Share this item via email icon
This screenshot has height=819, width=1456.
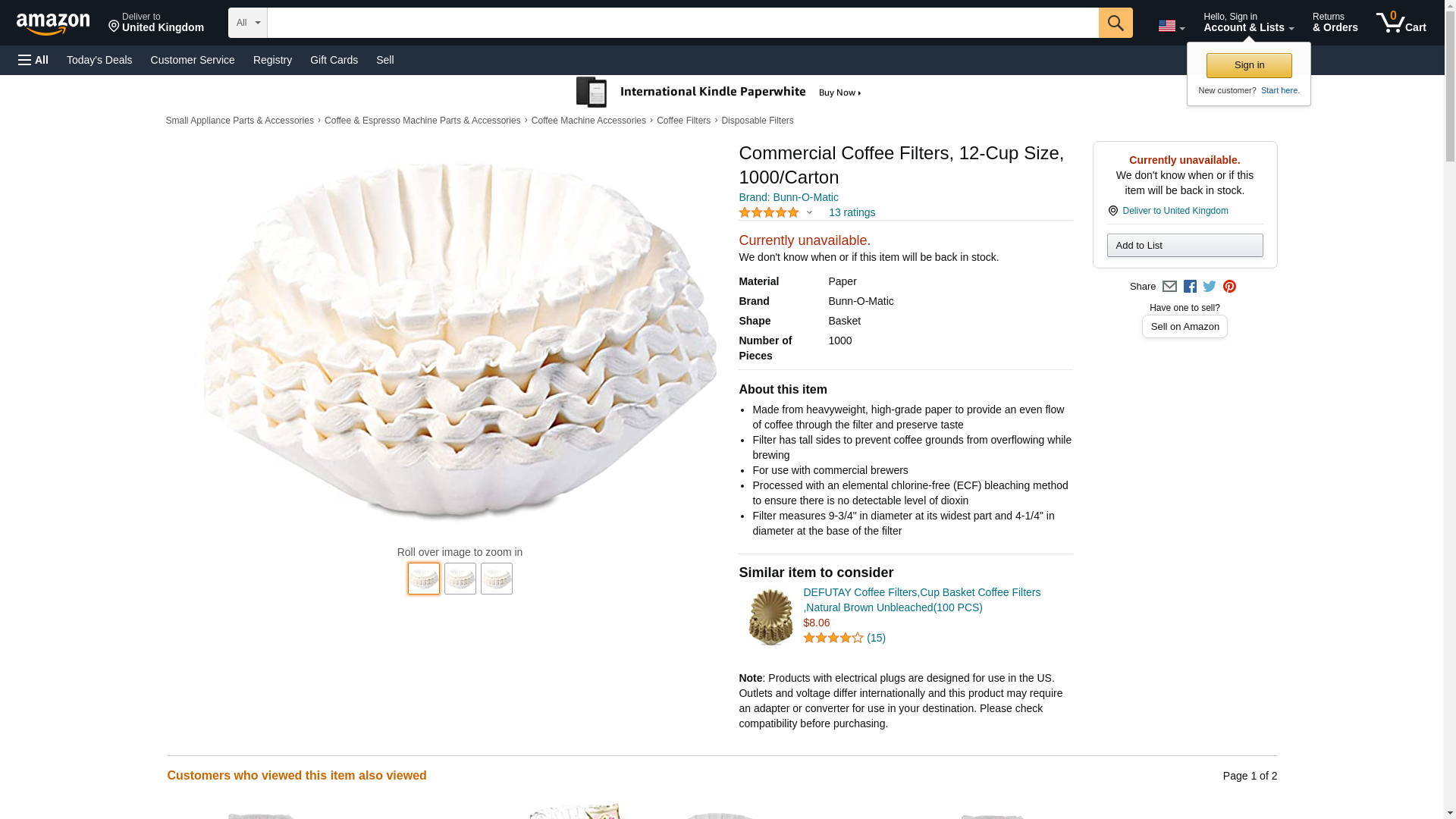[x=1169, y=287]
